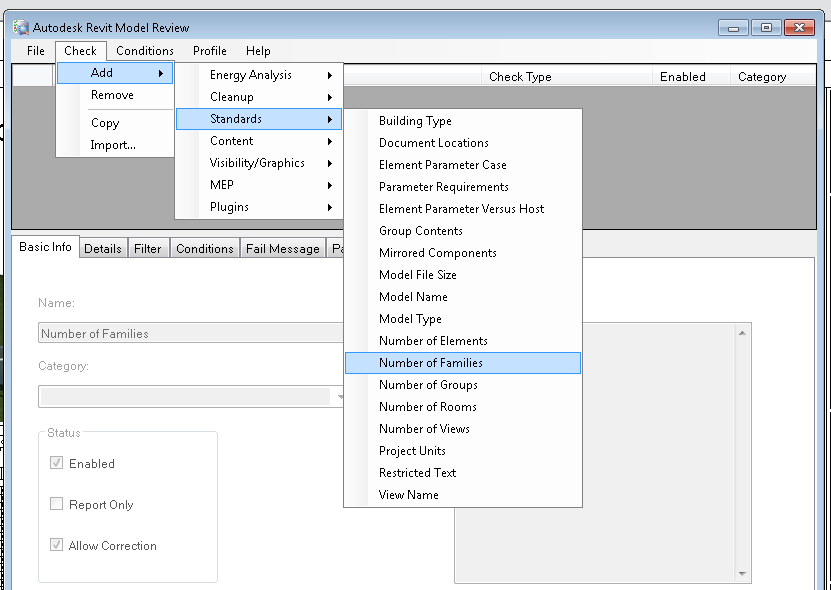831x590 pixels.
Task: Select Import... from the Check menu
Action: pyautogui.click(x=115, y=145)
